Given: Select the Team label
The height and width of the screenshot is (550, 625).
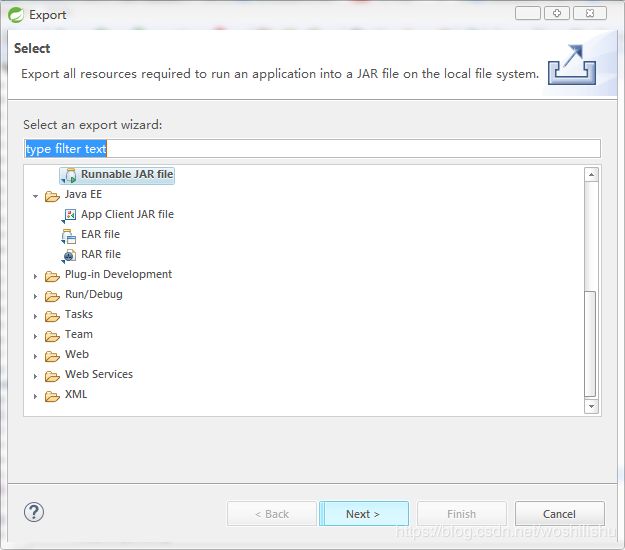Looking at the screenshot, I should tap(79, 334).
